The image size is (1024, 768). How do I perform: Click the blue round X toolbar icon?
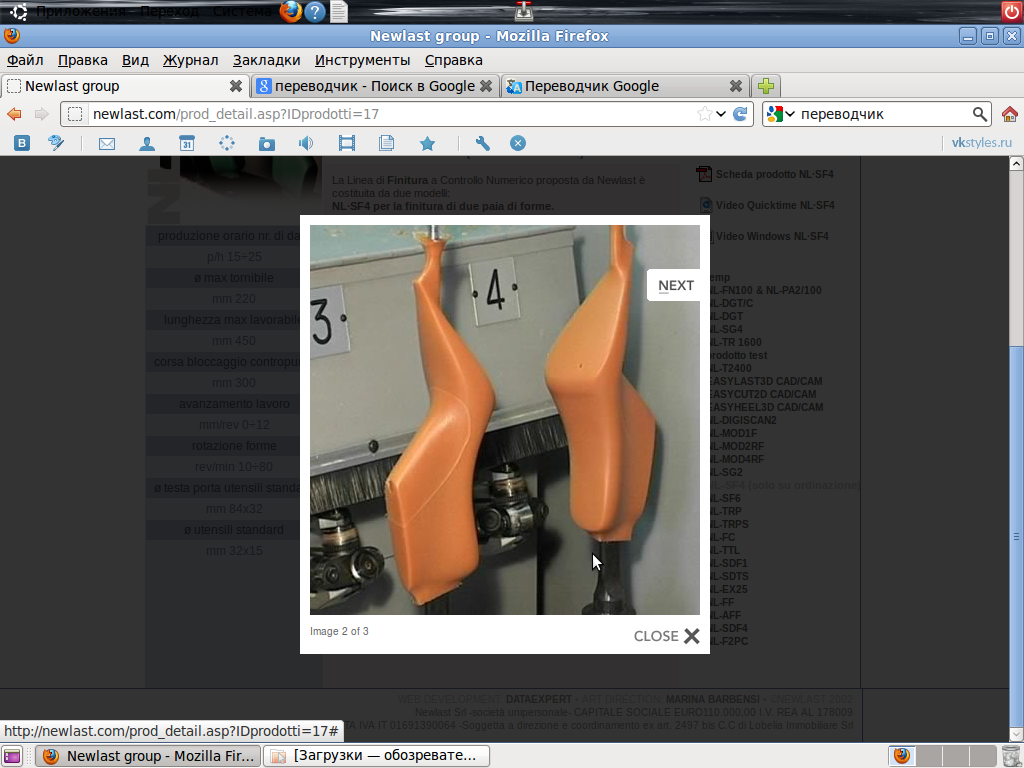tap(518, 143)
